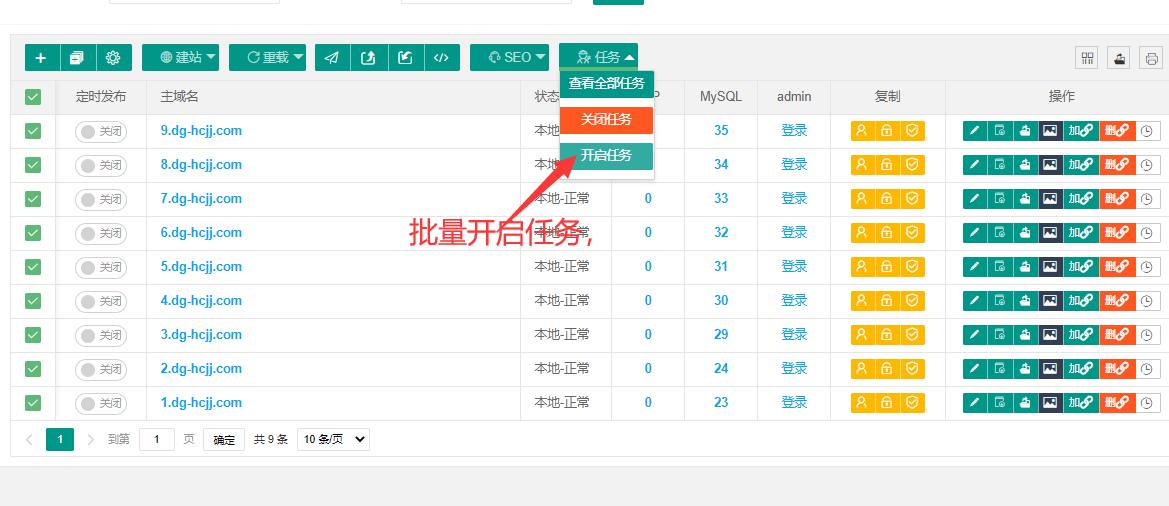Image resolution: width=1169 pixels, height=506 pixels.
Task: Click the add-link 加 icon for 7.dg-hcjj.com
Action: [1081, 199]
